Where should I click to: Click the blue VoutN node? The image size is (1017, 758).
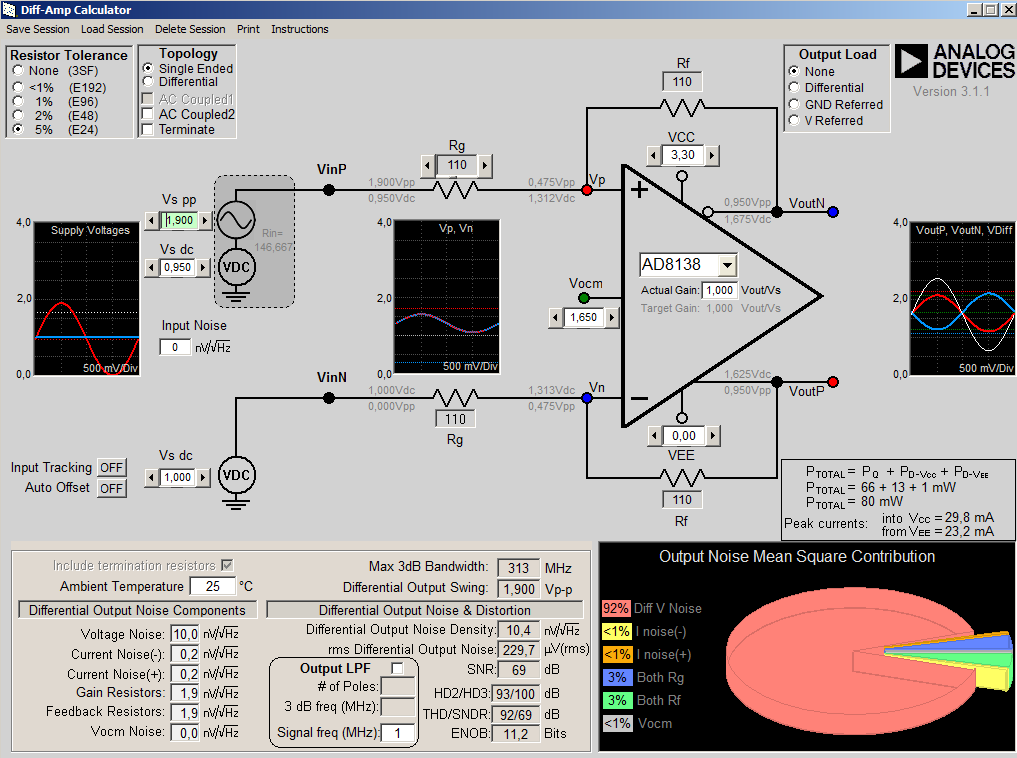tap(833, 212)
